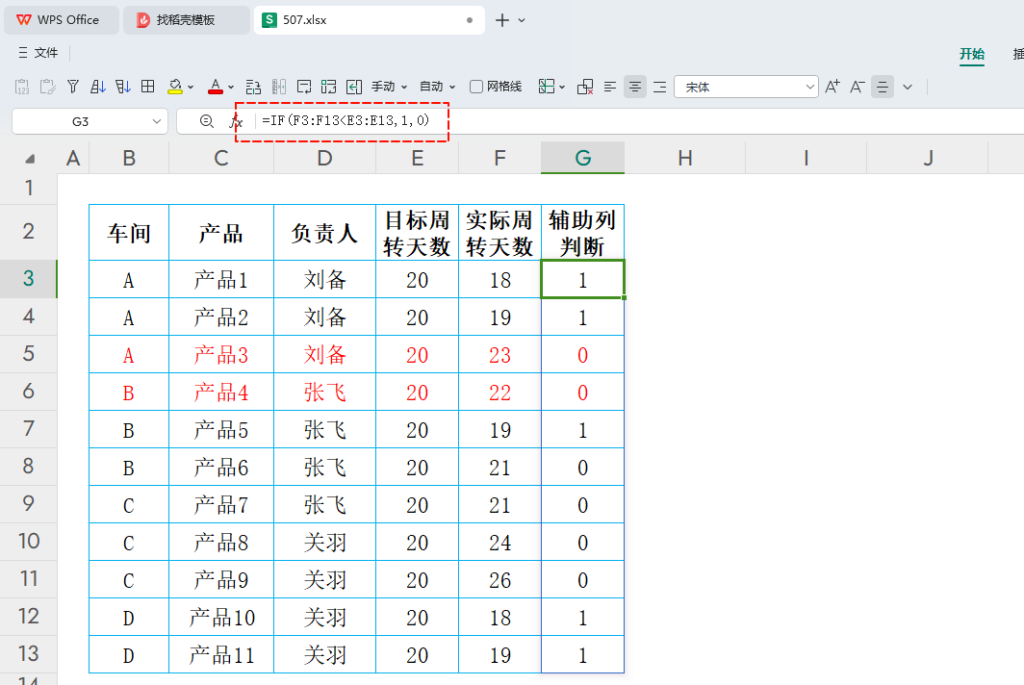
Task: Click the 辅助列判断 header cell
Action: tap(583, 232)
